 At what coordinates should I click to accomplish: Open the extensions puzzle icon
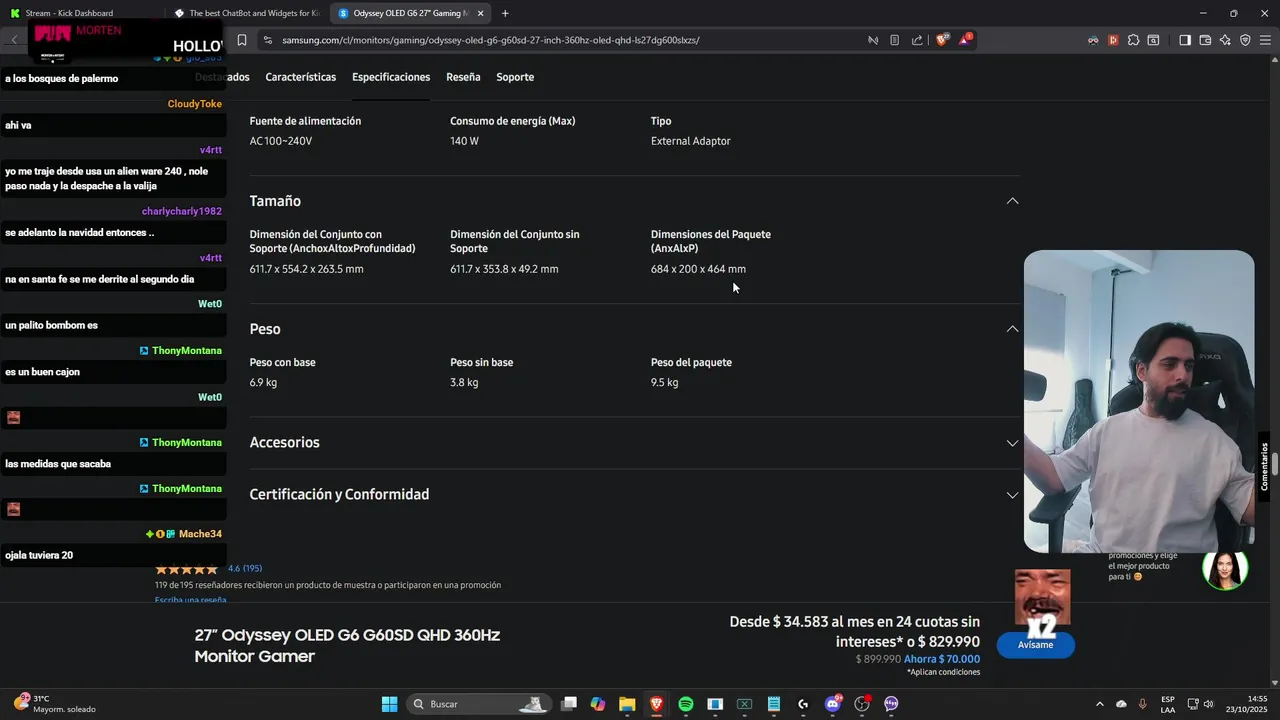pyautogui.click(x=1133, y=40)
